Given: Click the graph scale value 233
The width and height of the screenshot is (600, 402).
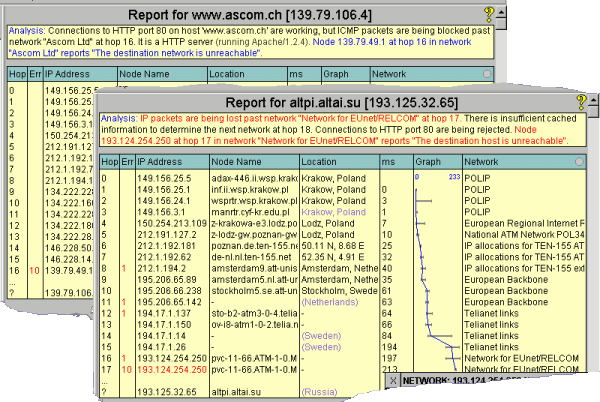Looking at the screenshot, I should point(454,177).
